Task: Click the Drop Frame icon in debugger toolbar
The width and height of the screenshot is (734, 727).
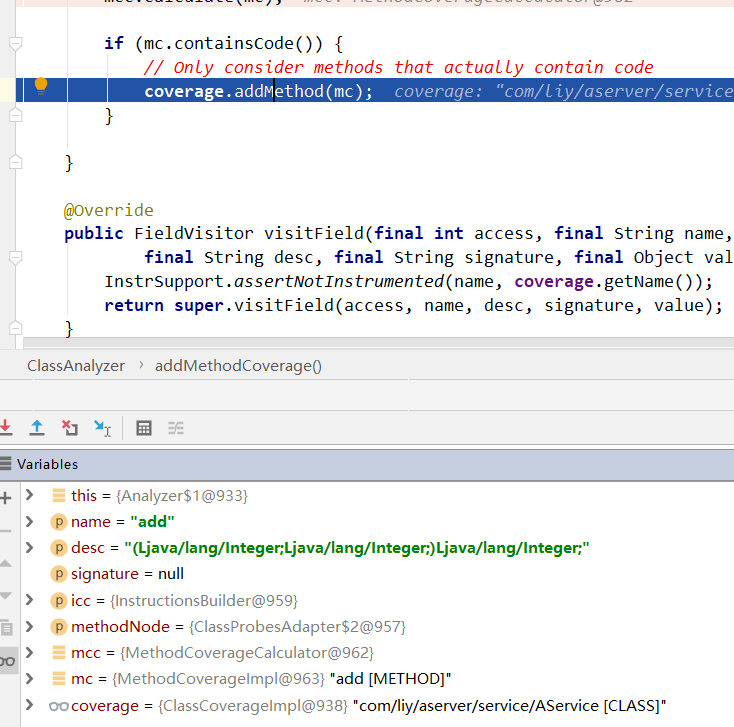Action: [69, 428]
